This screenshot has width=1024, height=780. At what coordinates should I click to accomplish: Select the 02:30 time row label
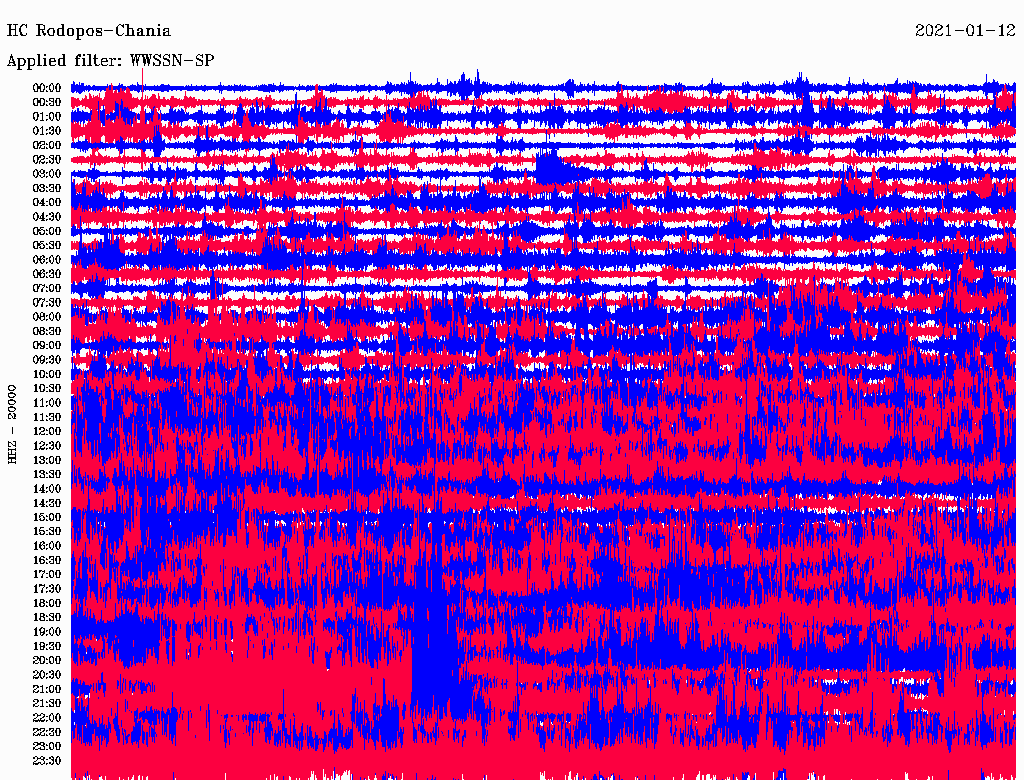[x=47, y=160]
